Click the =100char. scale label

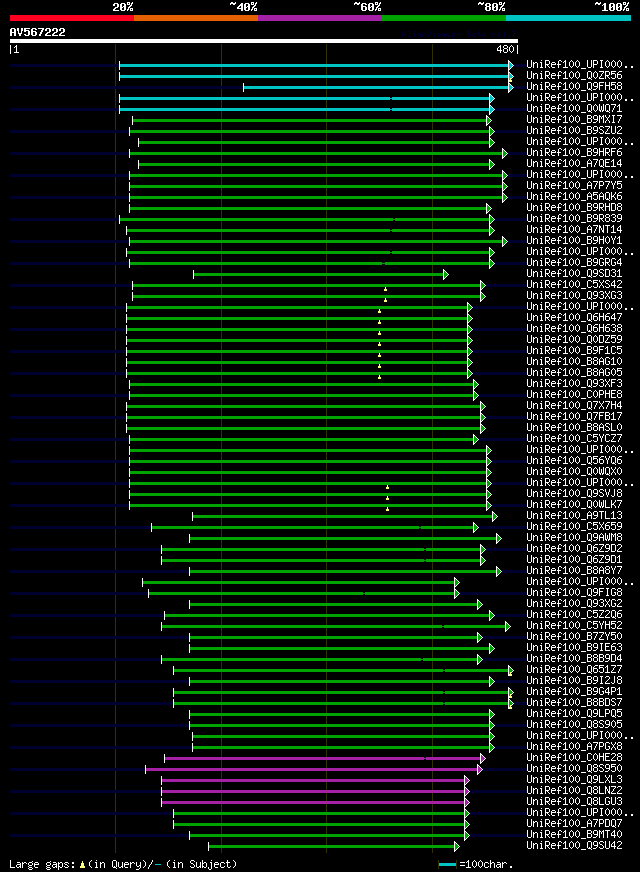pyautogui.click(x=486, y=864)
